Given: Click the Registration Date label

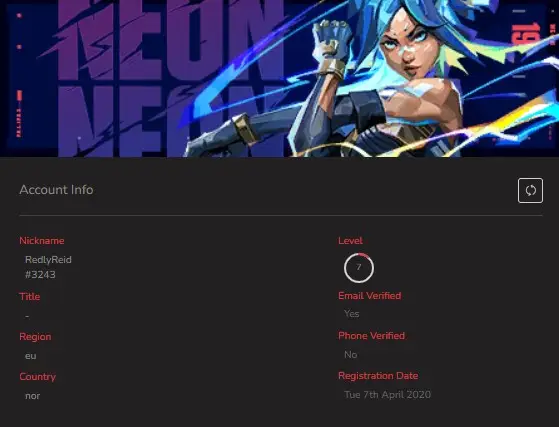Looking at the screenshot, I should pos(378,376).
